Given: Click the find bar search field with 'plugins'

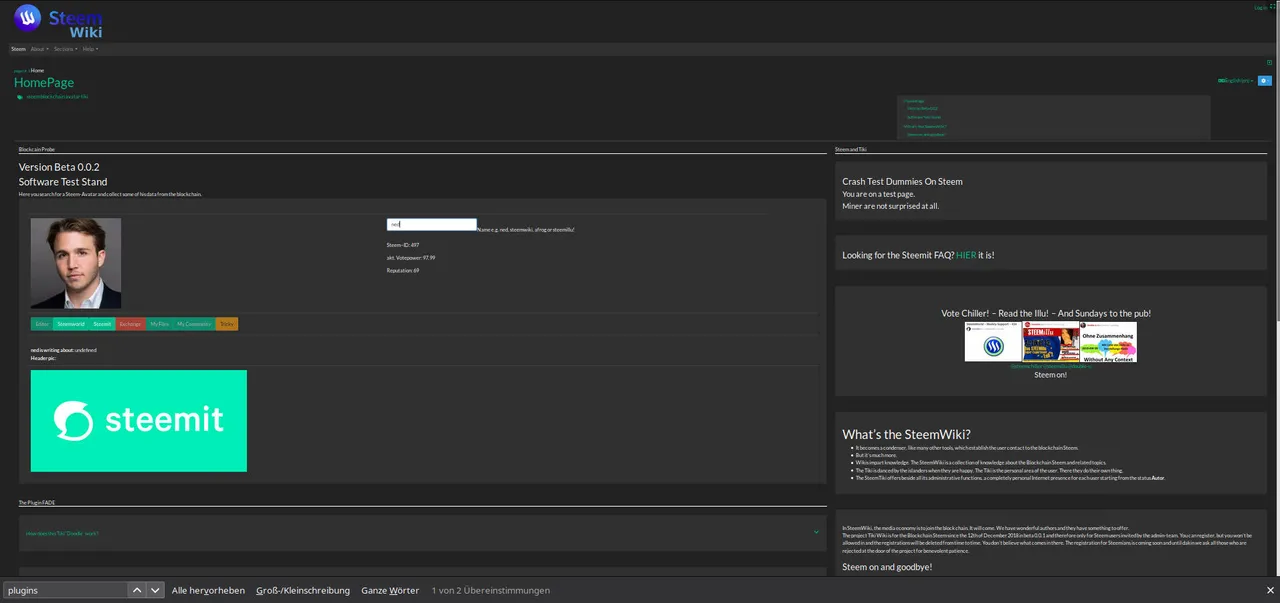Looking at the screenshot, I should point(66,590).
